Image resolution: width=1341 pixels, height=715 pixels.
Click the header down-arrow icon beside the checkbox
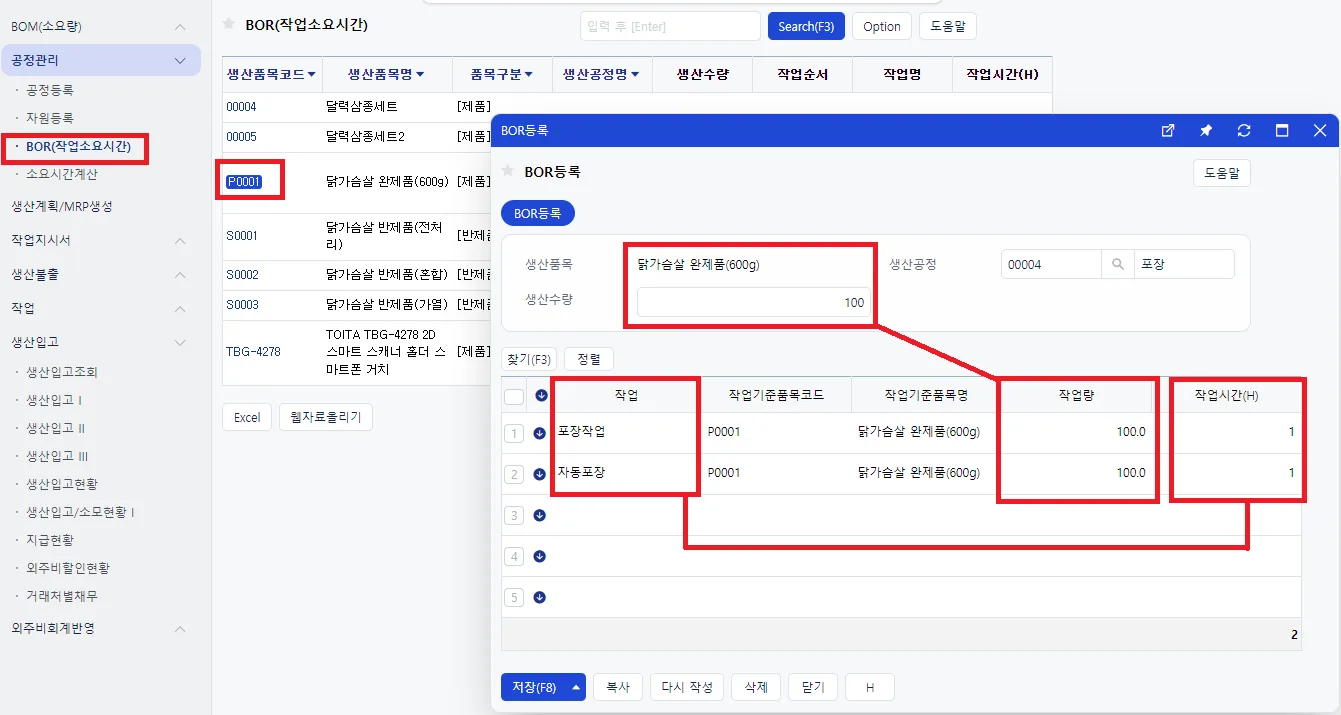pyautogui.click(x=541, y=395)
